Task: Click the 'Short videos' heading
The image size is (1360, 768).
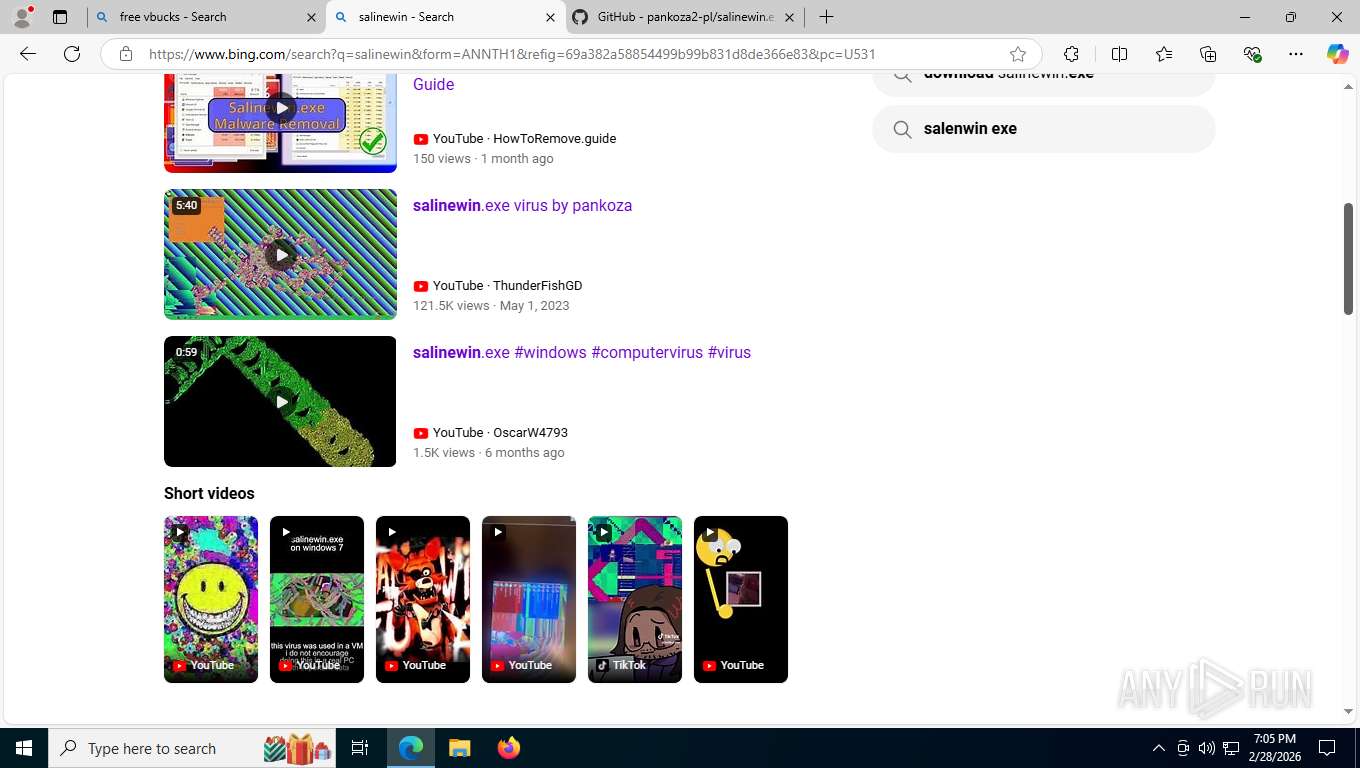Action: pos(209,493)
